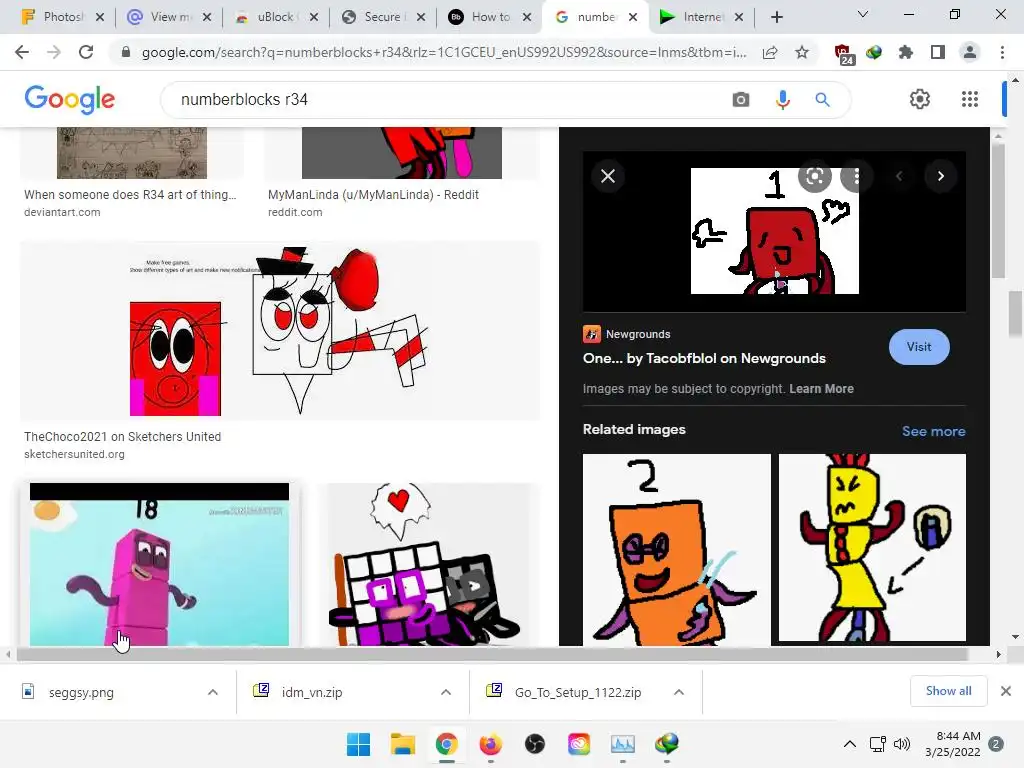Expand idm_vn.zip download options

click(446, 692)
